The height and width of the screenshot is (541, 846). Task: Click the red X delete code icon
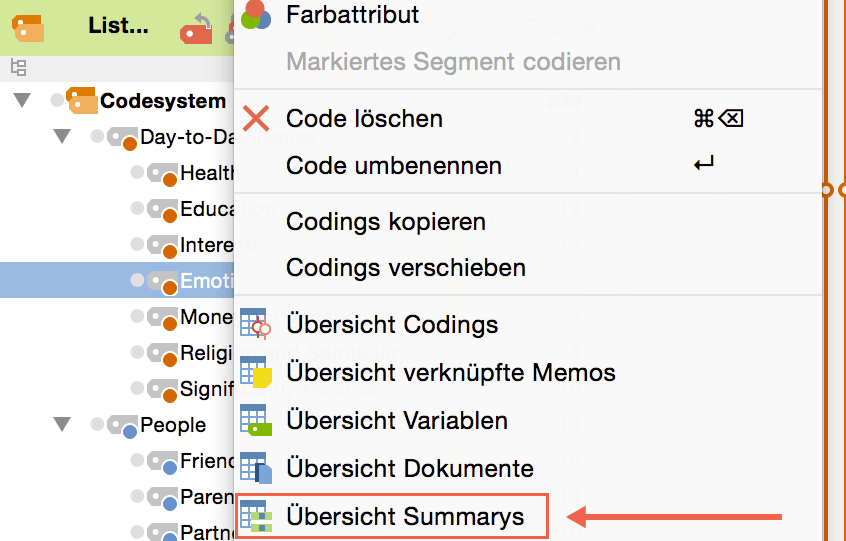coord(257,118)
